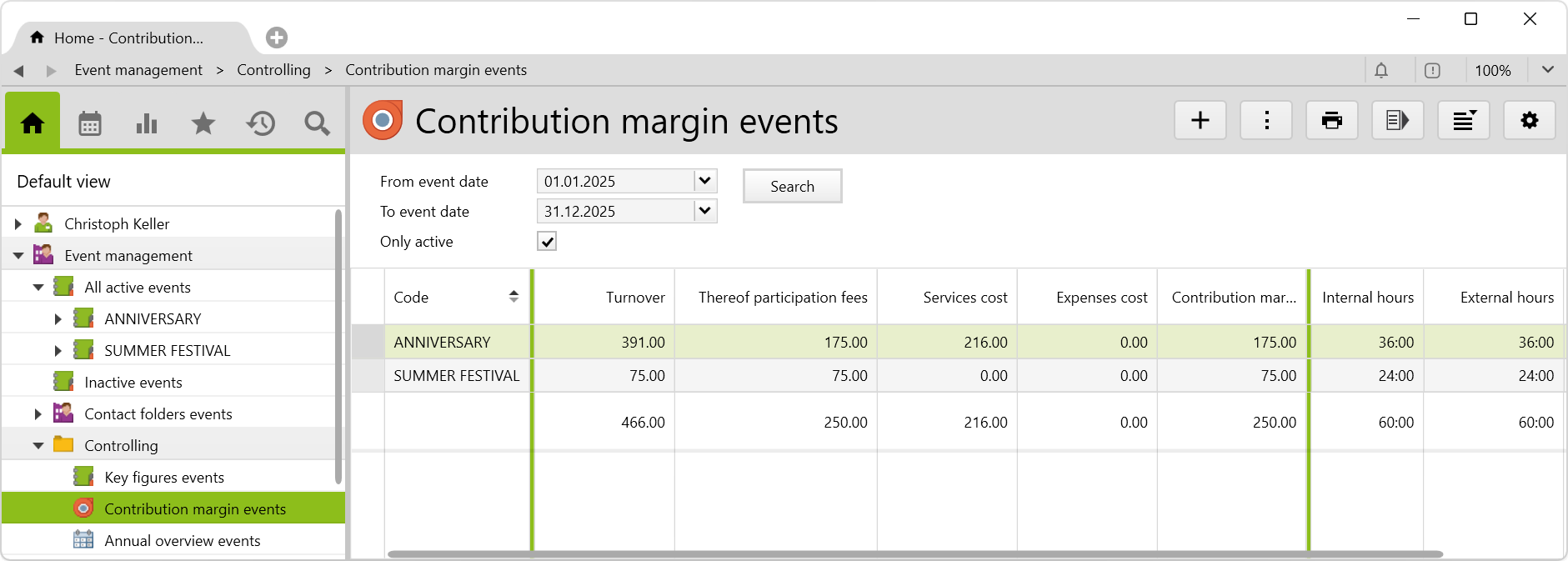Open the To event date dropdown
Image resolution: width=1568 pixels, height=561 pixels.
[705, 211]
